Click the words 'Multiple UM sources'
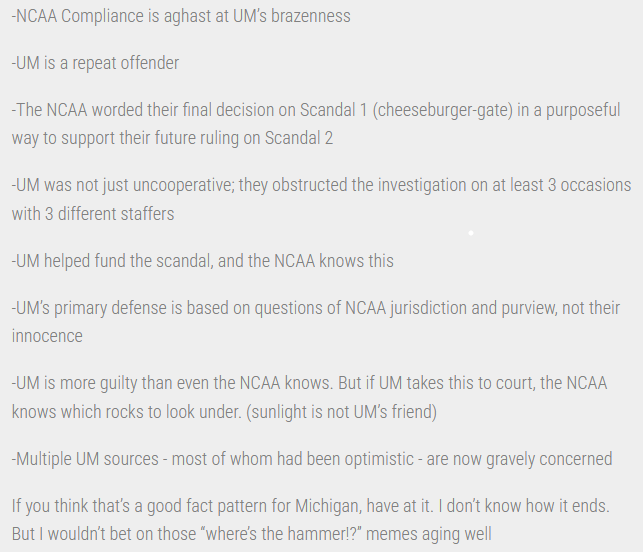 click(x=85, y=459)
